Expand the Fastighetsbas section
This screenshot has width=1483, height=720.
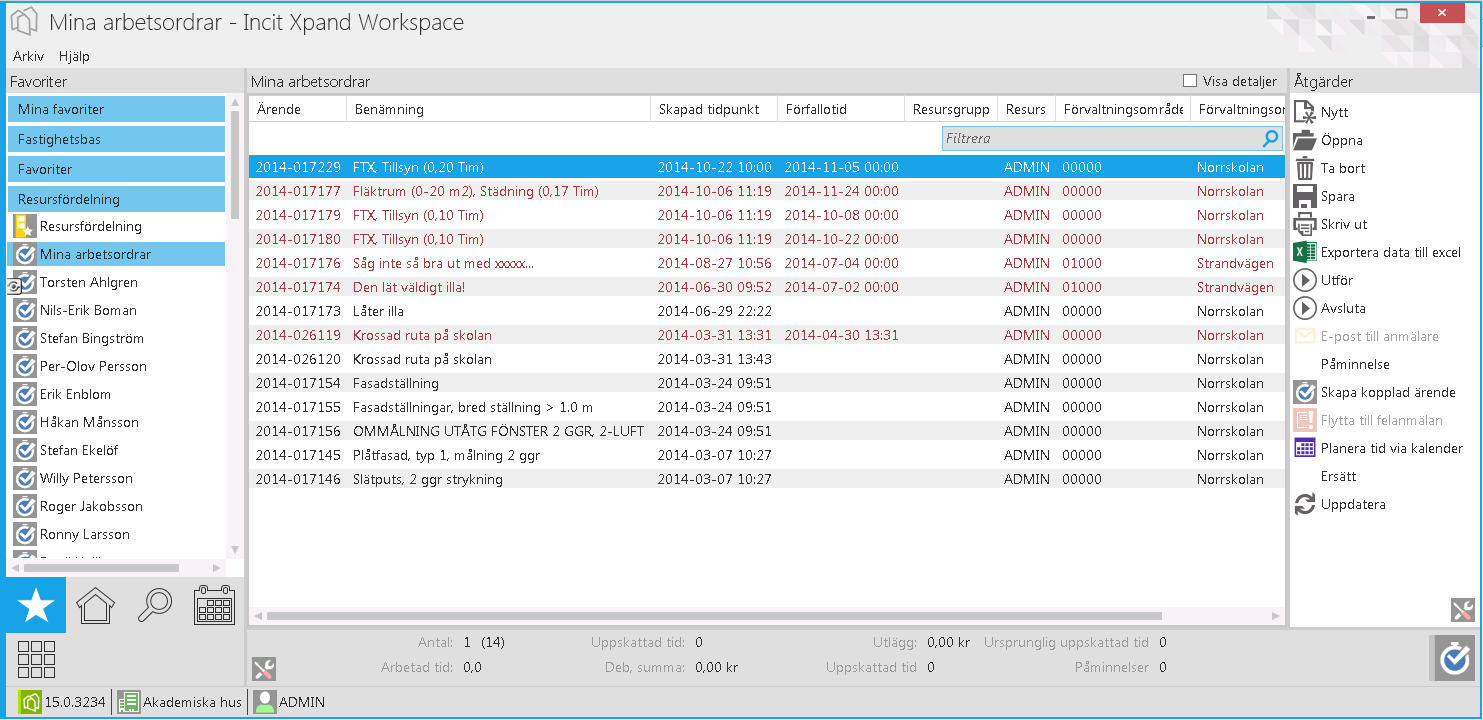[x=116, y=139]
